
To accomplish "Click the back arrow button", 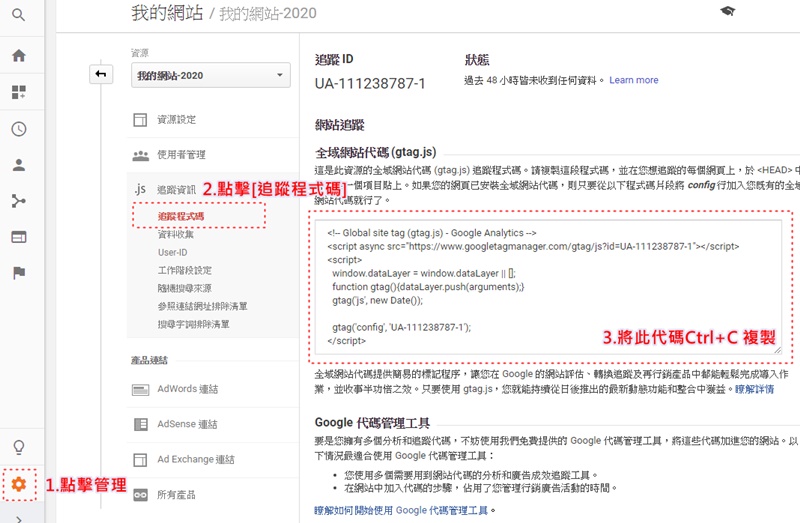I will pyautogui.click(x=101, y=74).
